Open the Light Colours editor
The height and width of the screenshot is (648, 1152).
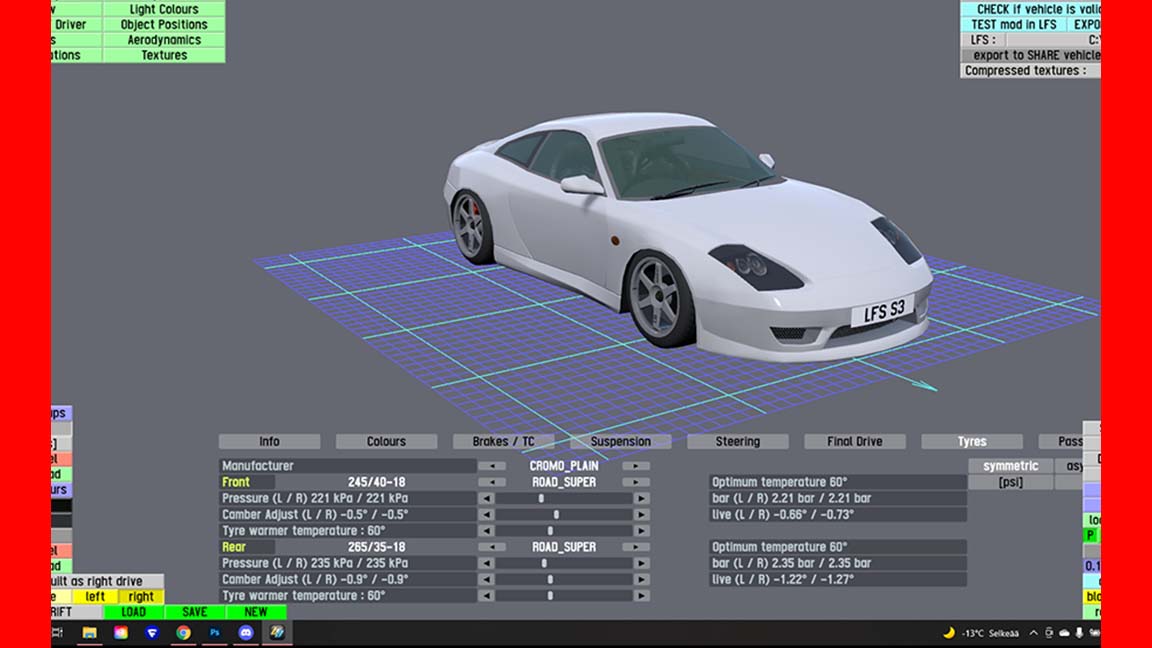click(x=164, y=9)
